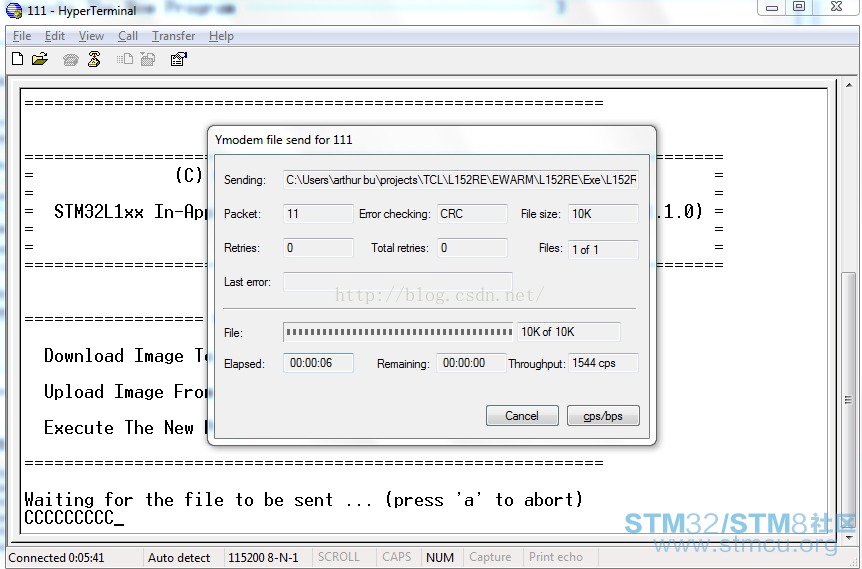
Task: Click the Packet number field showing 11
Action: (x=318, y=214)
